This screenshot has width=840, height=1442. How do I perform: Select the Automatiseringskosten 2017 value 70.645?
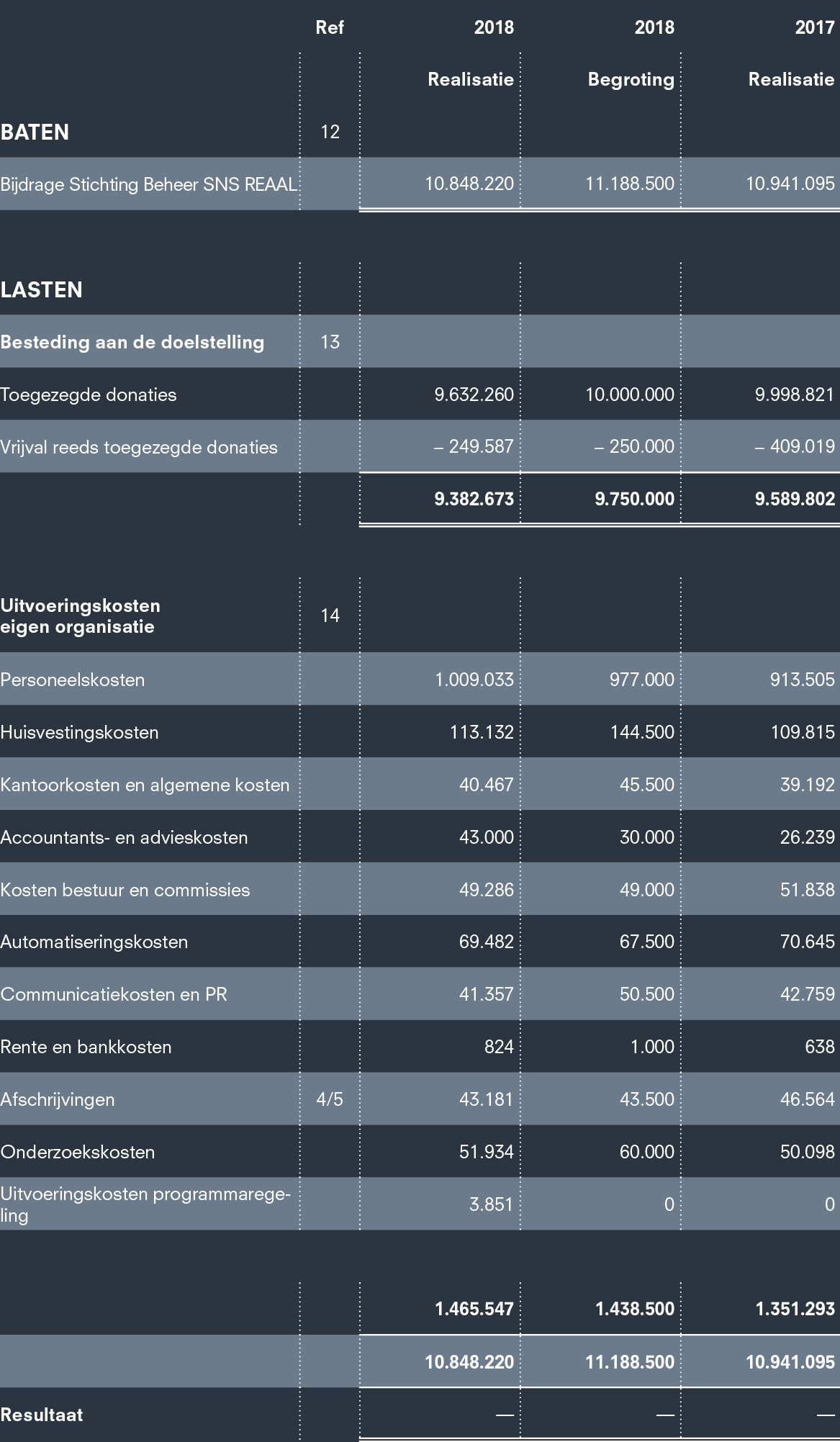pyautogui.click(x=807, y=942)
